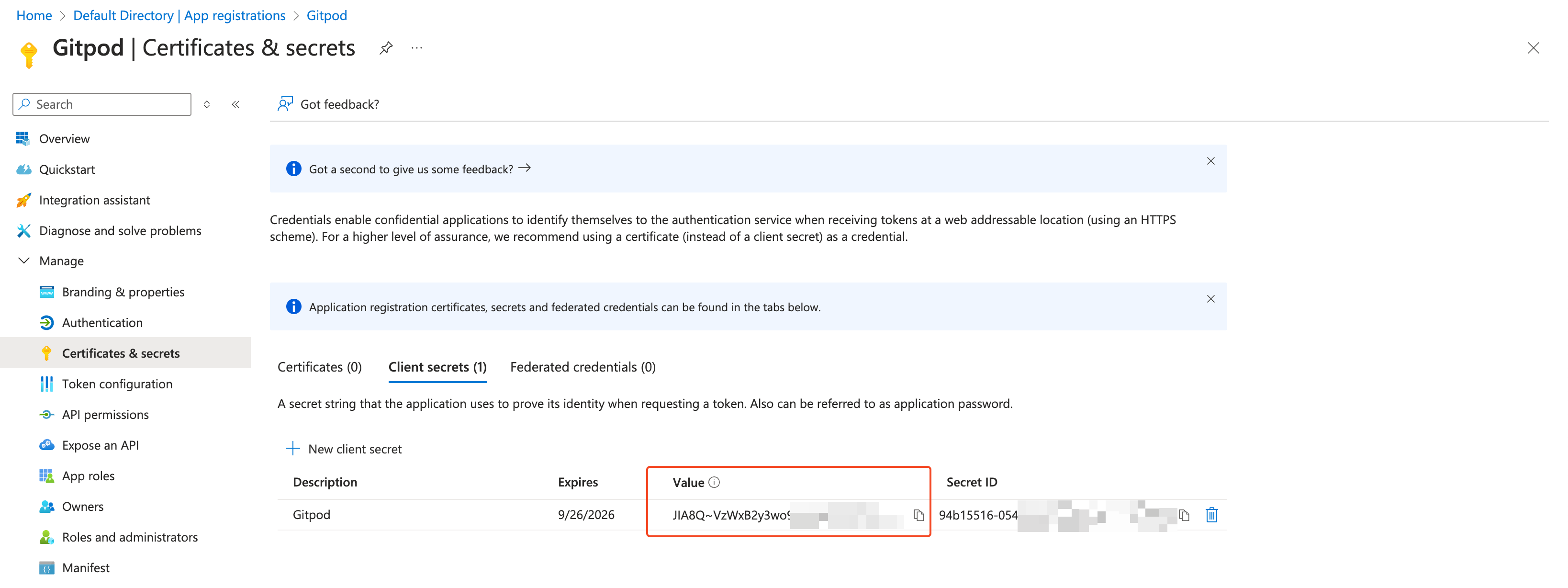Open the Manifest page in sidebar

(x=86, y=567)
